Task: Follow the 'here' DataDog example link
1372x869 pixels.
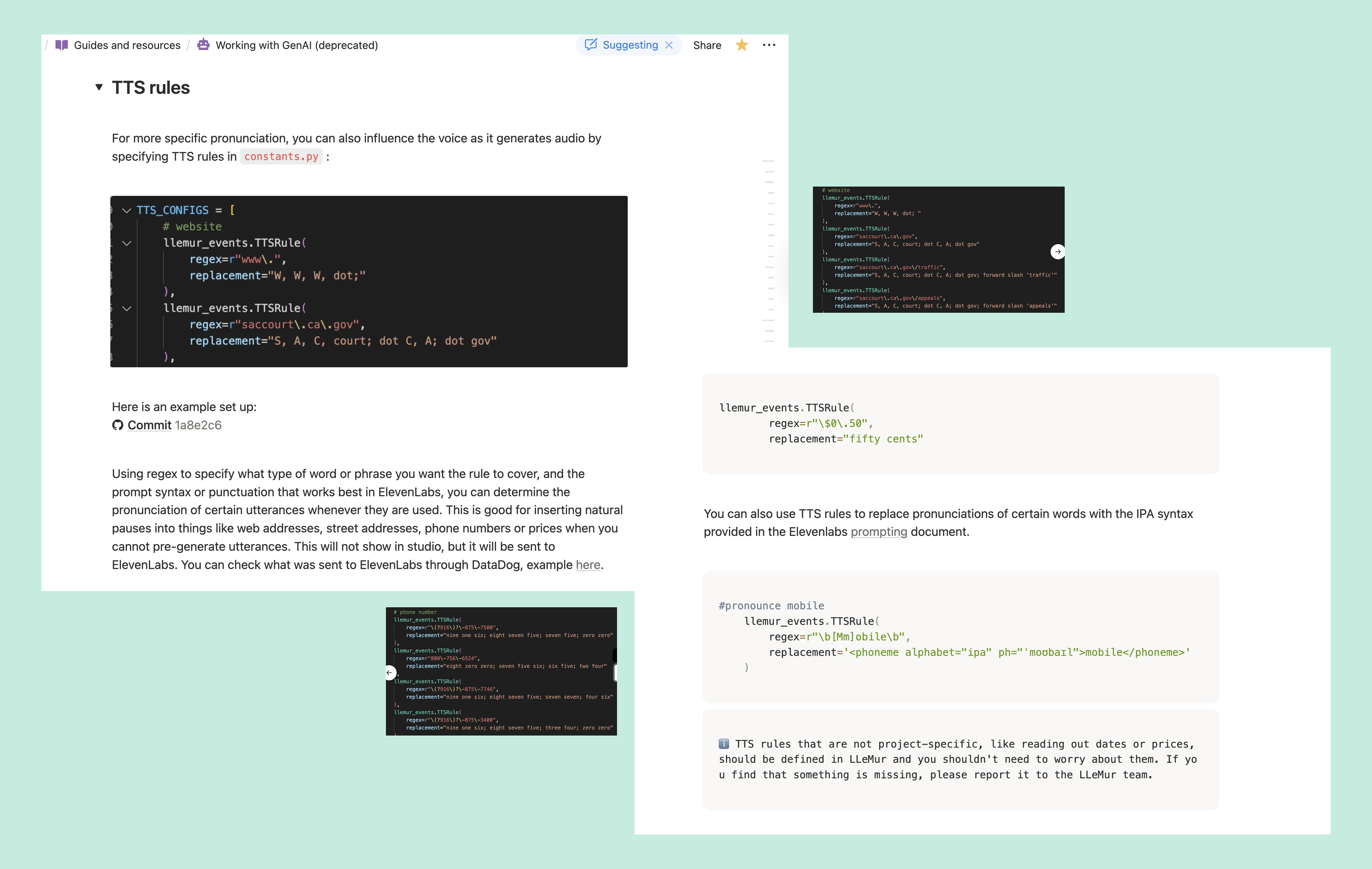Action: pyautogui.click(x=587, y=565)
